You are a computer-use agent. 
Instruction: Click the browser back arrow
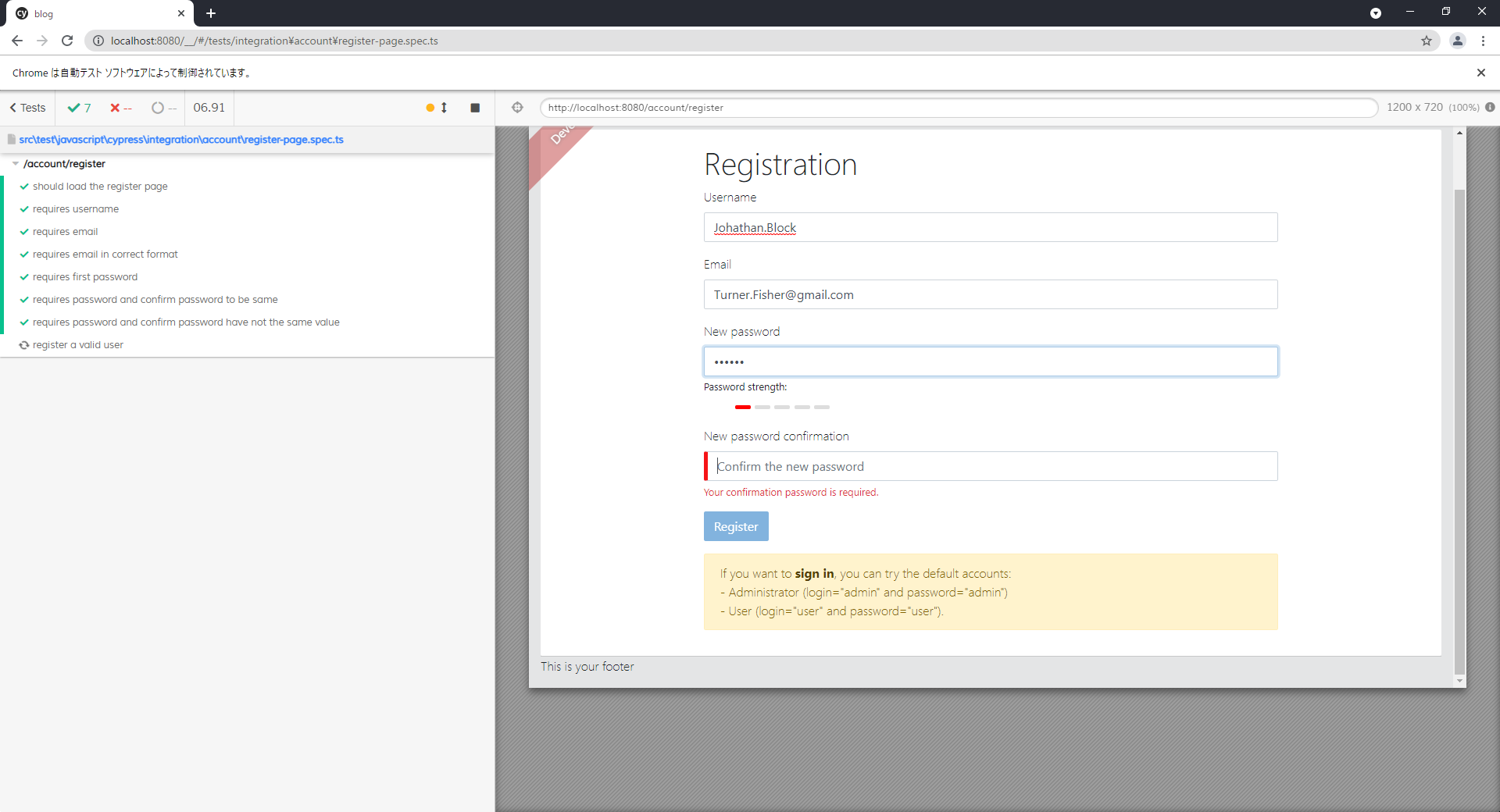[x=17, y=41]
